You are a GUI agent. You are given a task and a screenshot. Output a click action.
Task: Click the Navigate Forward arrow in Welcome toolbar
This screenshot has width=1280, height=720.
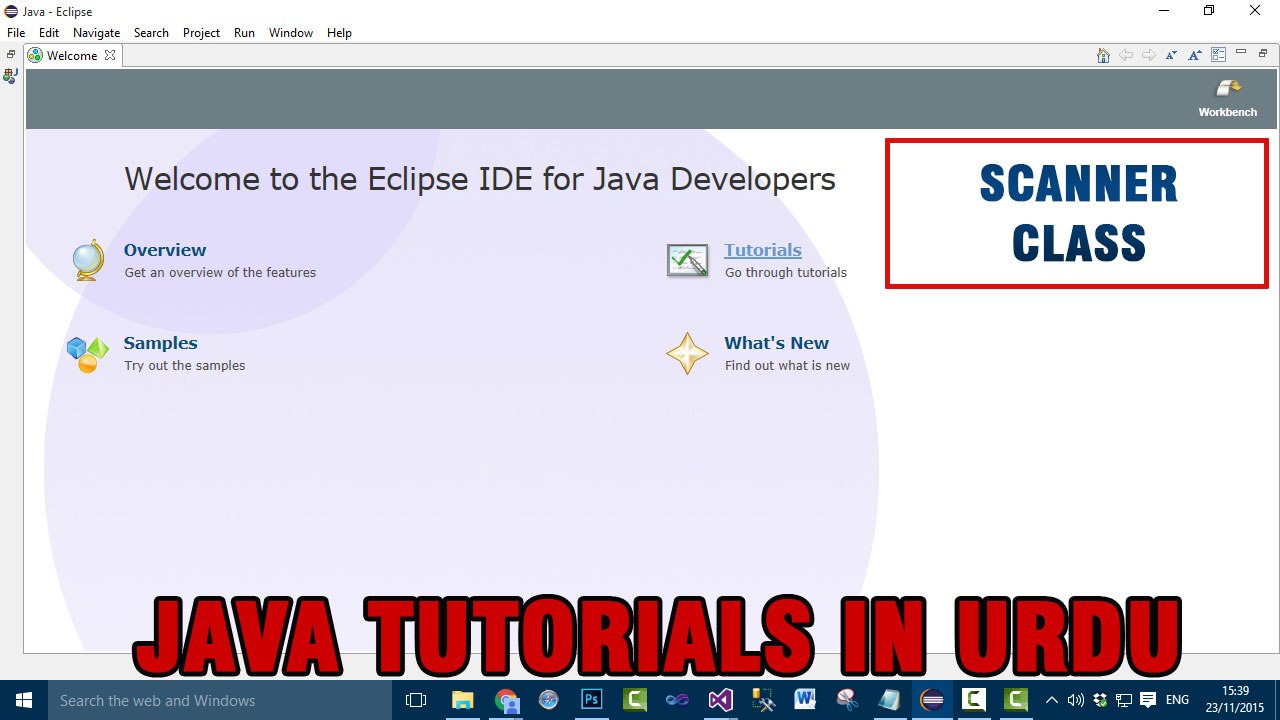pos(1149,55)
